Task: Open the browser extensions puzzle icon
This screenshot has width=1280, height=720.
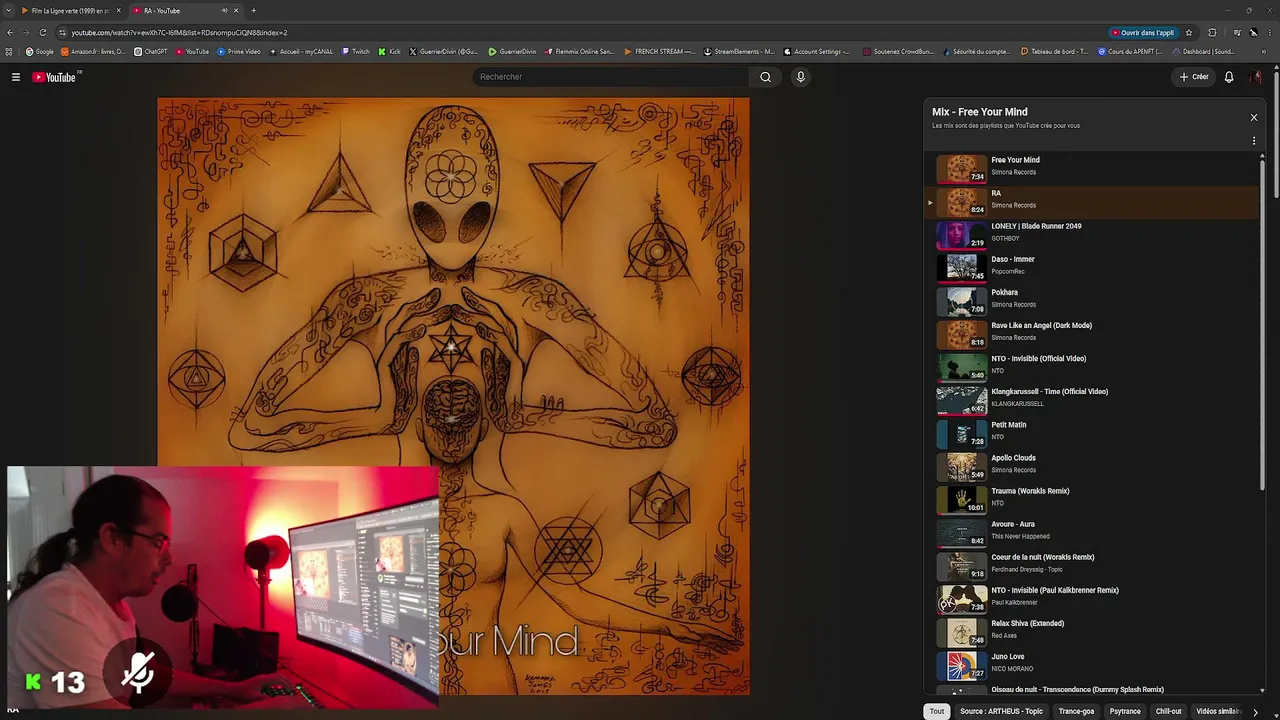Action: click(x=1213, y=32)
